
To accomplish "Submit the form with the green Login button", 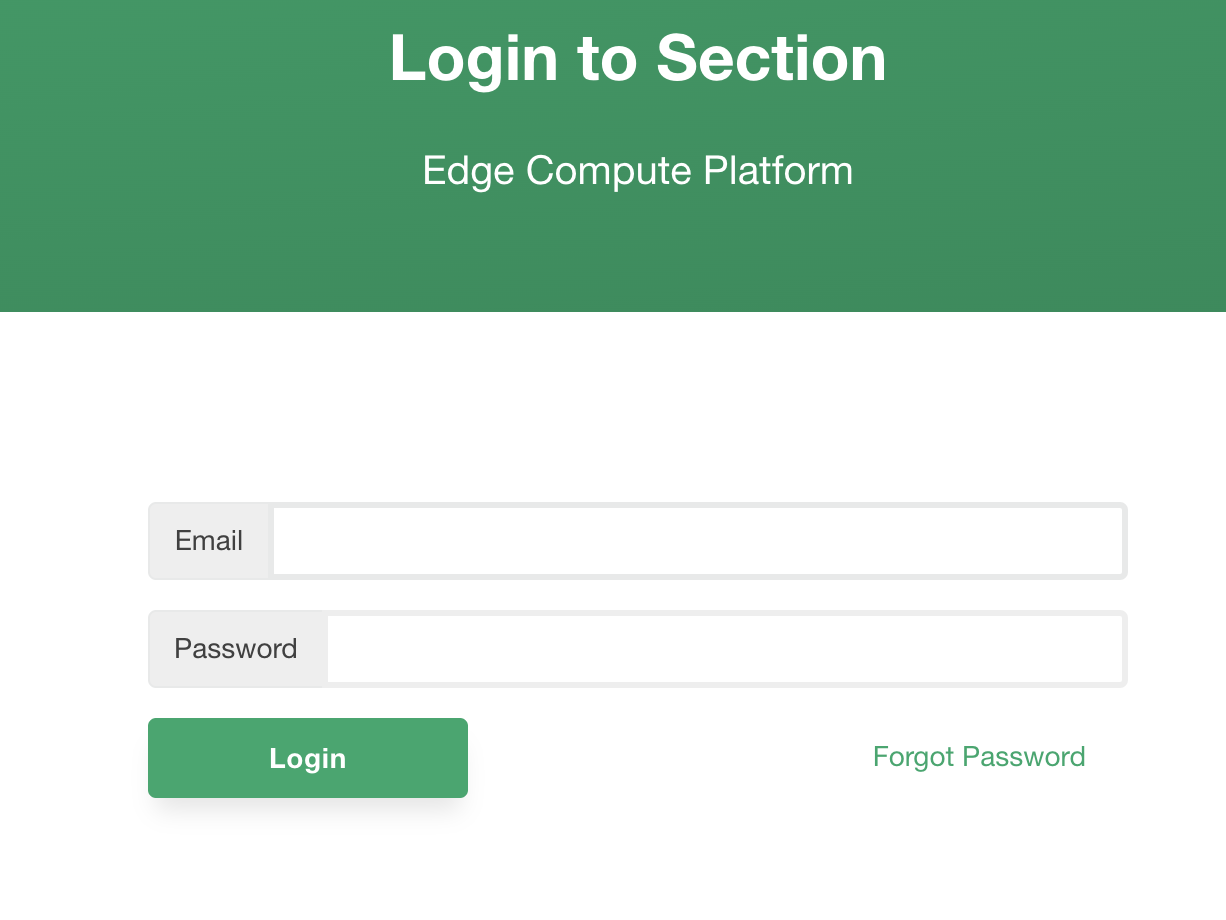I will pos(308,758).
